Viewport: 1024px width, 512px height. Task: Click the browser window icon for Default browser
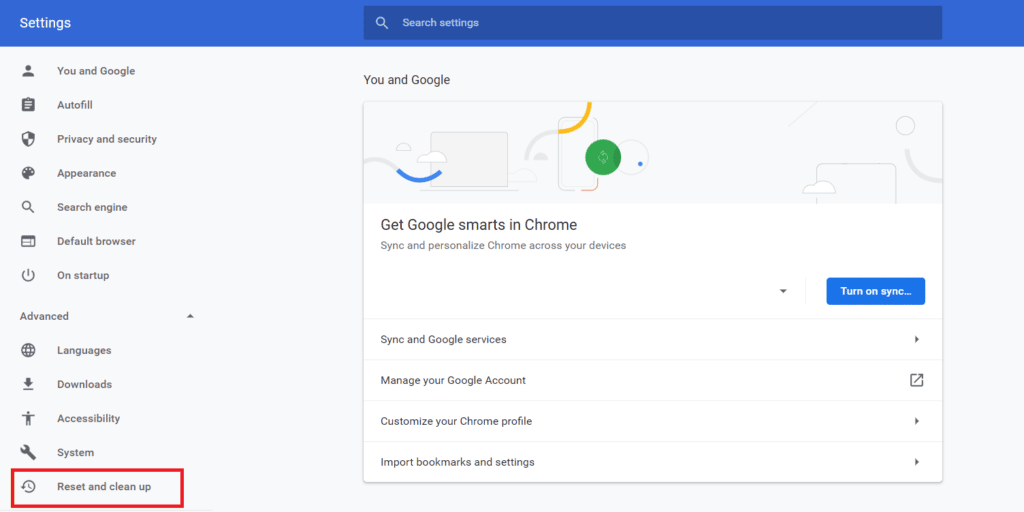tap(28, 241)
